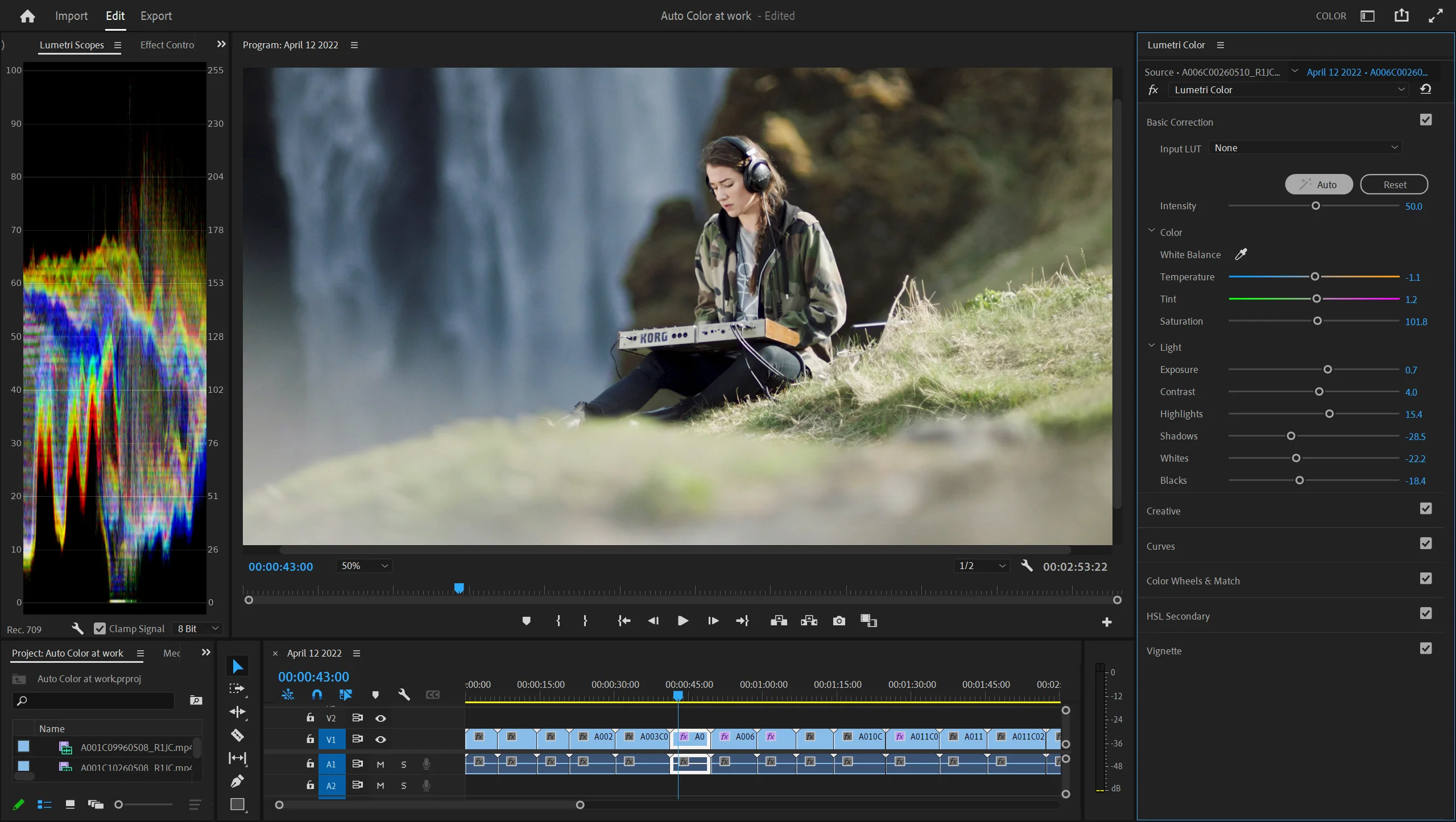Select the Track Select Forward tool
This screenshot has height=822, width=1456.
click(237, 688)
